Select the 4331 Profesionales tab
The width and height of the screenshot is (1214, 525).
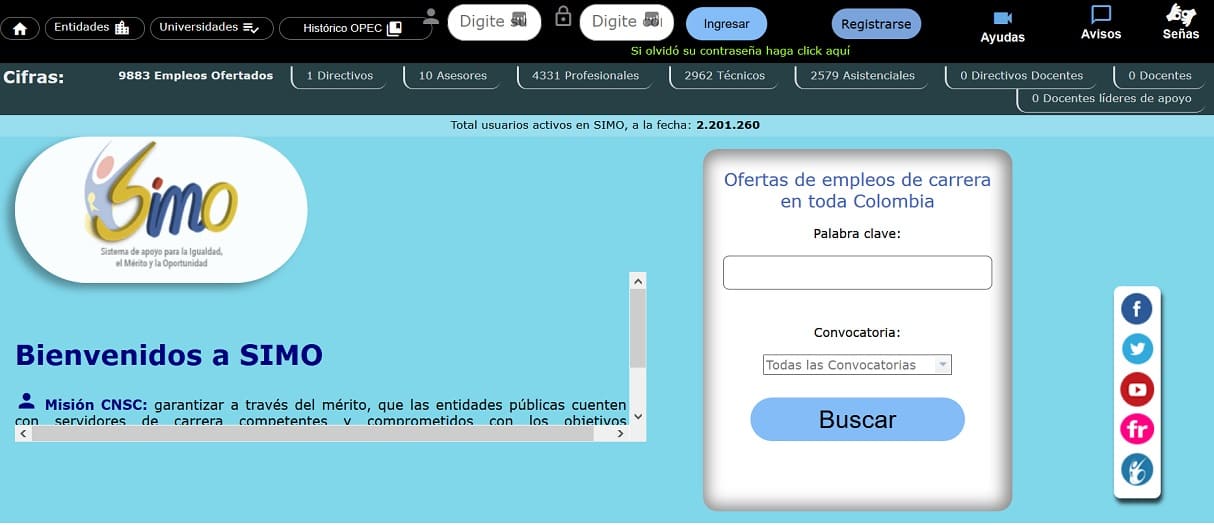tap(586, 76)
